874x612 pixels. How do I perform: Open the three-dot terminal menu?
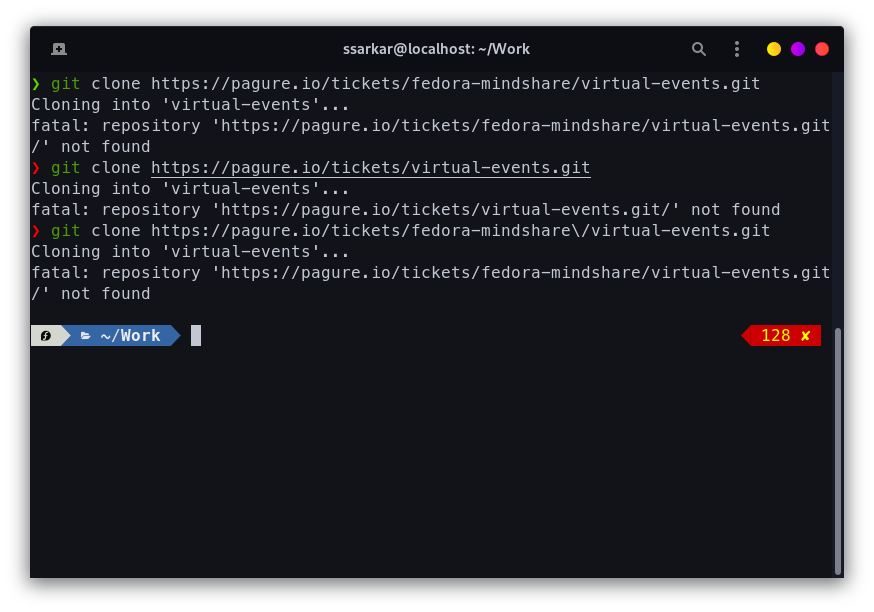pos(737,49)
